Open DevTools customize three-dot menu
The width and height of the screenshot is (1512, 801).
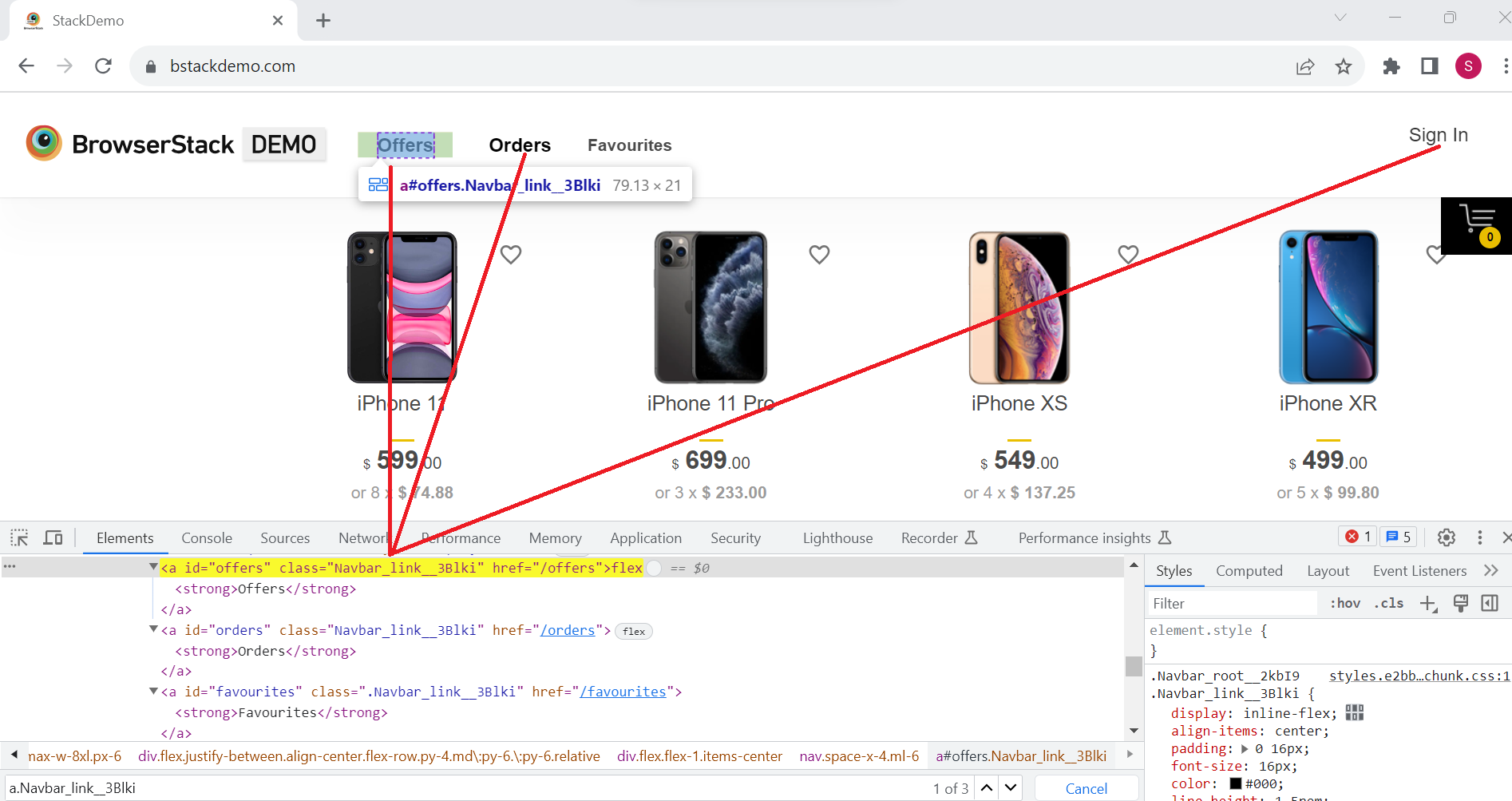(x=1479, y=537)
